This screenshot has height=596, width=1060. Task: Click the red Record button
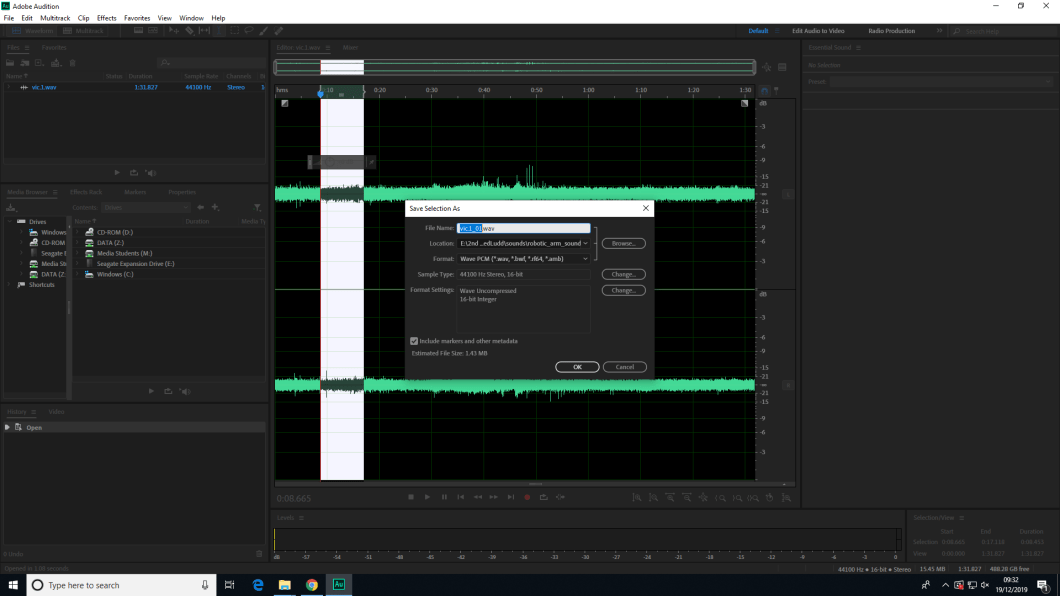click(527, 497)
